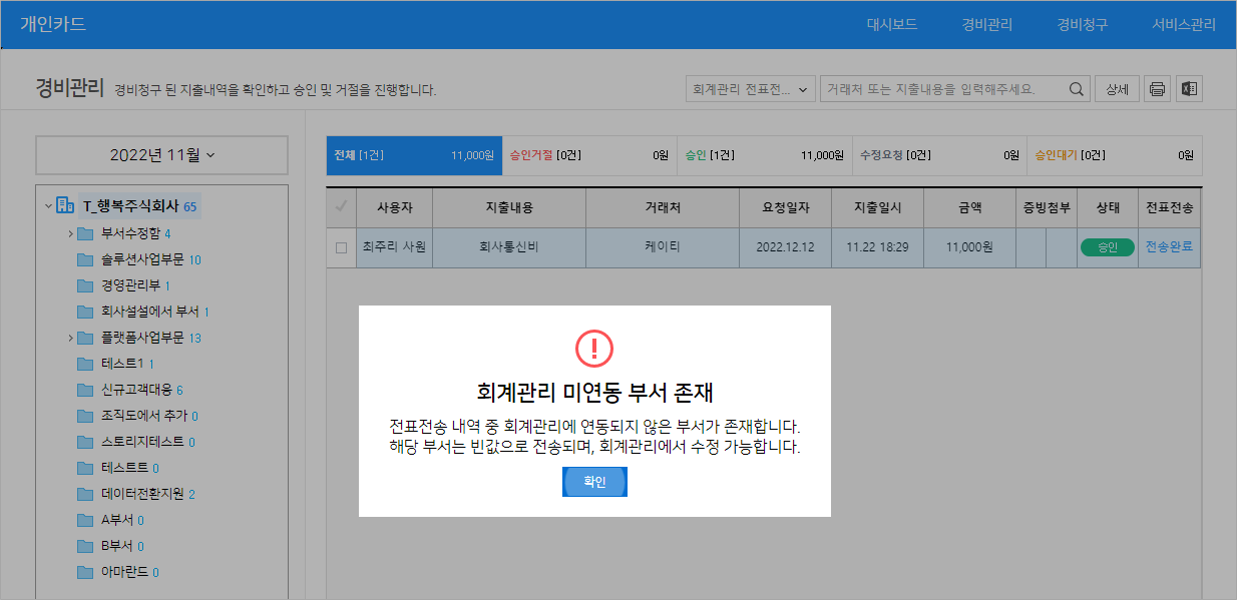This screenshot has height=600, width=1237.
Task: Click the Excel export icon
Action: pyautogui.click(x=1189, y=89)
